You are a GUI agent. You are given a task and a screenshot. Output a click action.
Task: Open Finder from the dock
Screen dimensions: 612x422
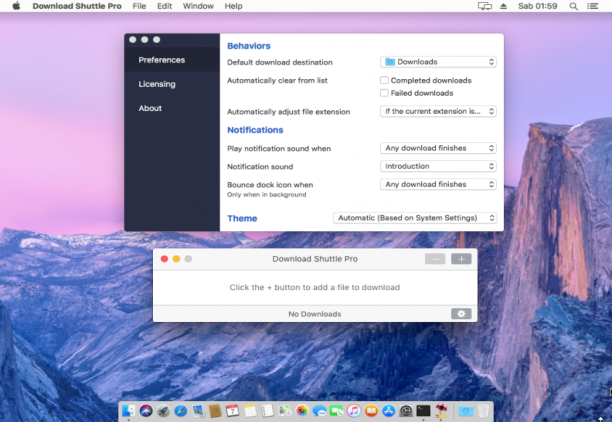point(128,411)
